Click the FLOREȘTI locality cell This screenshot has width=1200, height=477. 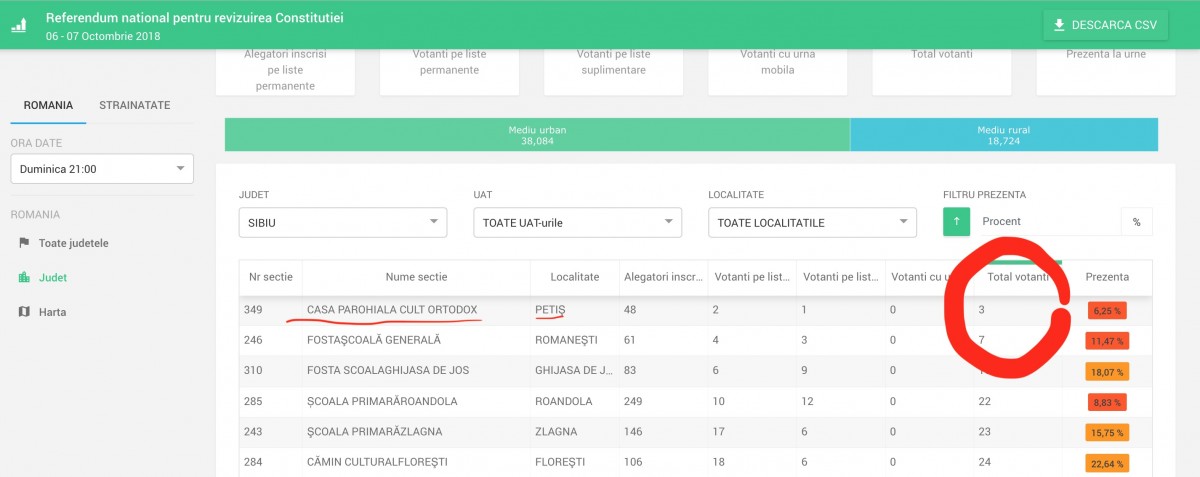[x=560, y=462]
